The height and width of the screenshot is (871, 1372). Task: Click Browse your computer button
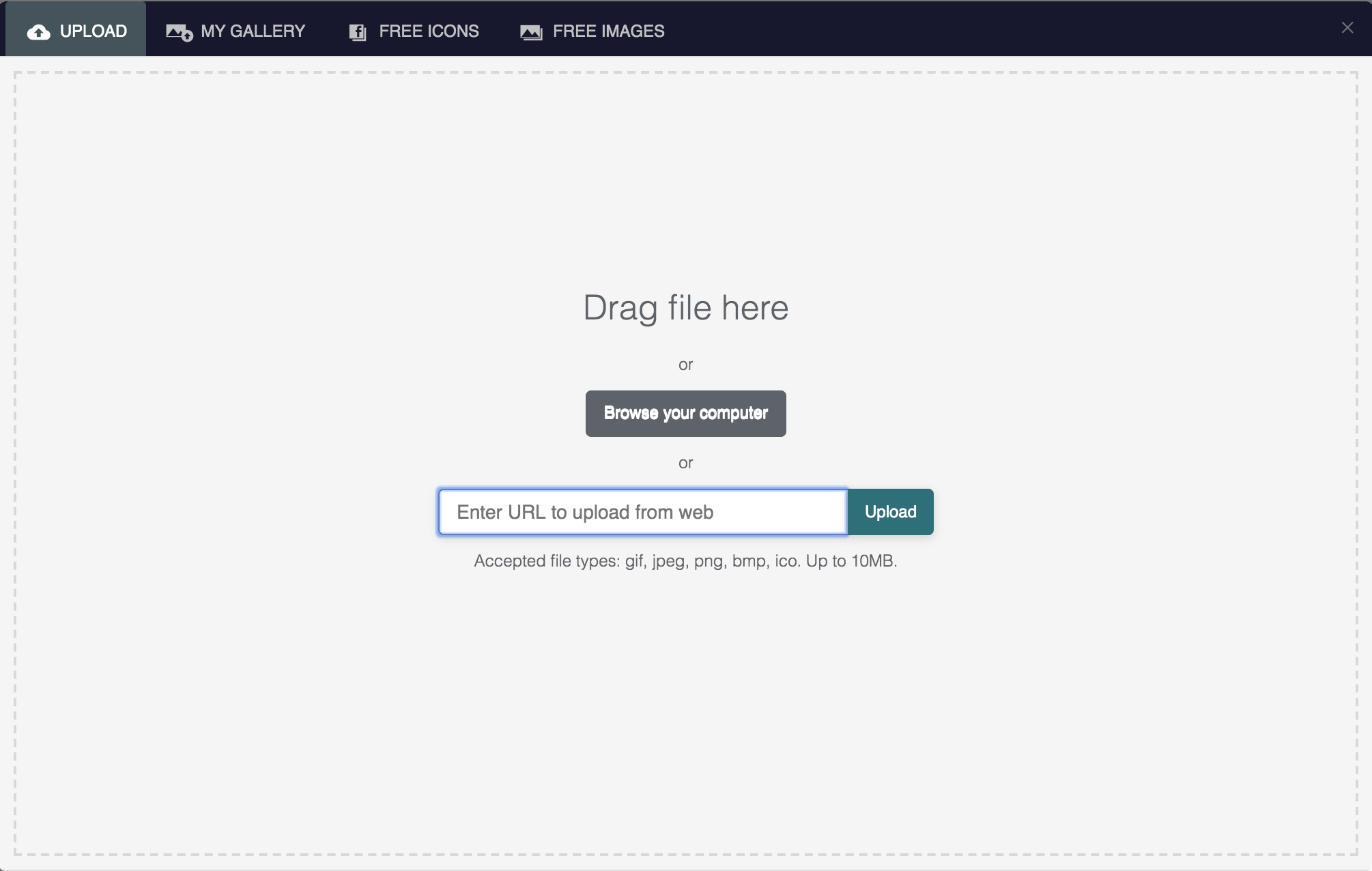coord(685,414)
